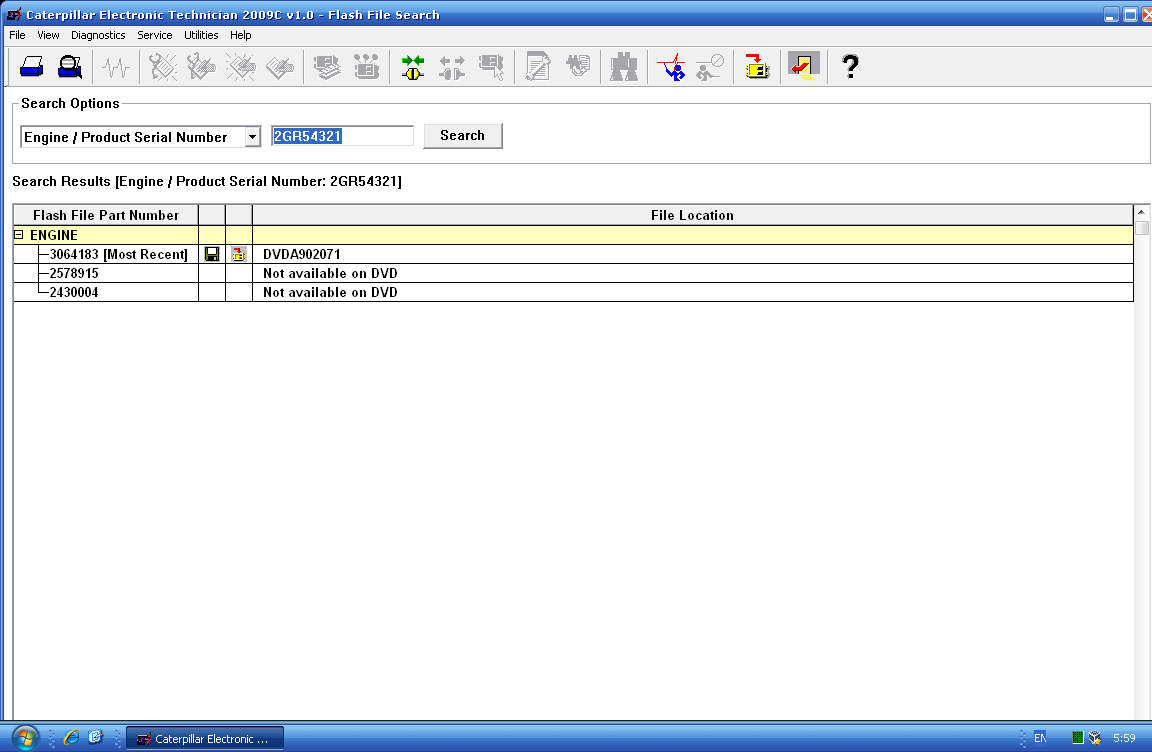Open the Status Tool waveform icon
Screen dimensions: 1152x752
tap(115, 68)
